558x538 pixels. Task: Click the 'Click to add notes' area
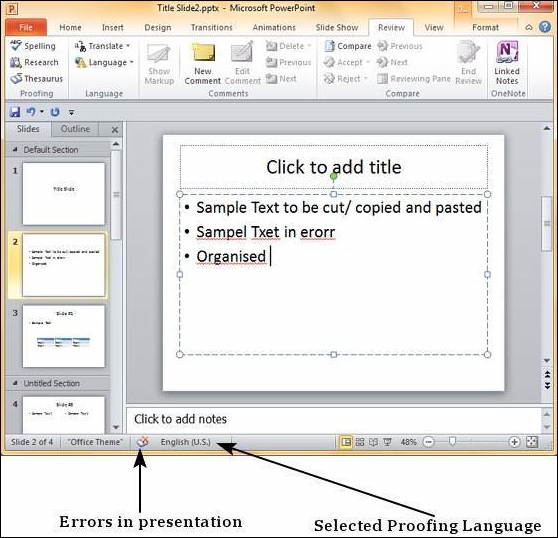(x=334, y=419)
